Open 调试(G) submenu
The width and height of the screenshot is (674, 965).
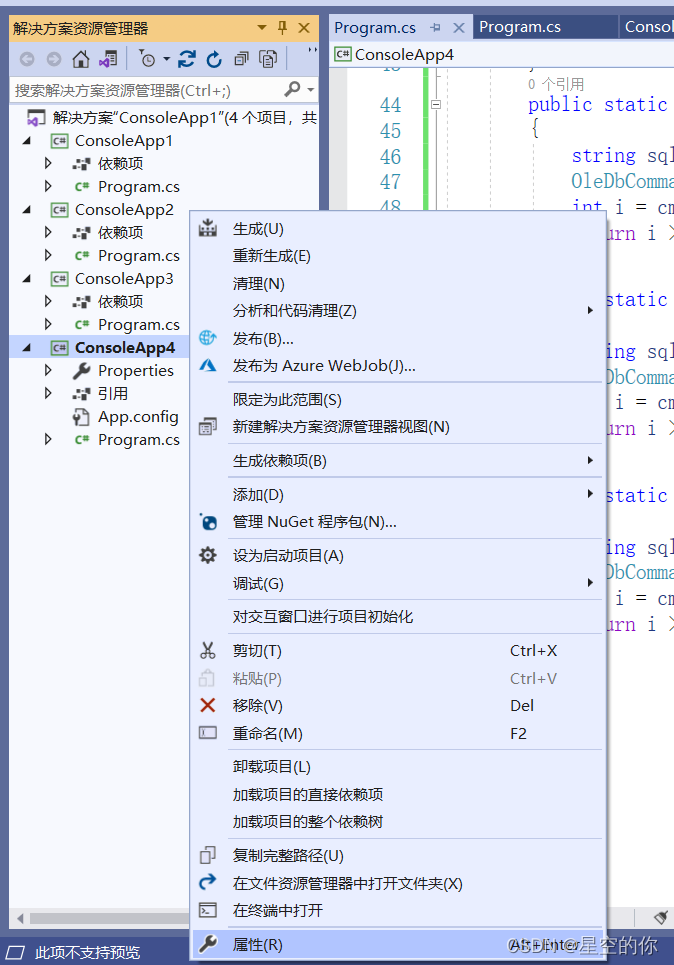[x=397, y=583]
